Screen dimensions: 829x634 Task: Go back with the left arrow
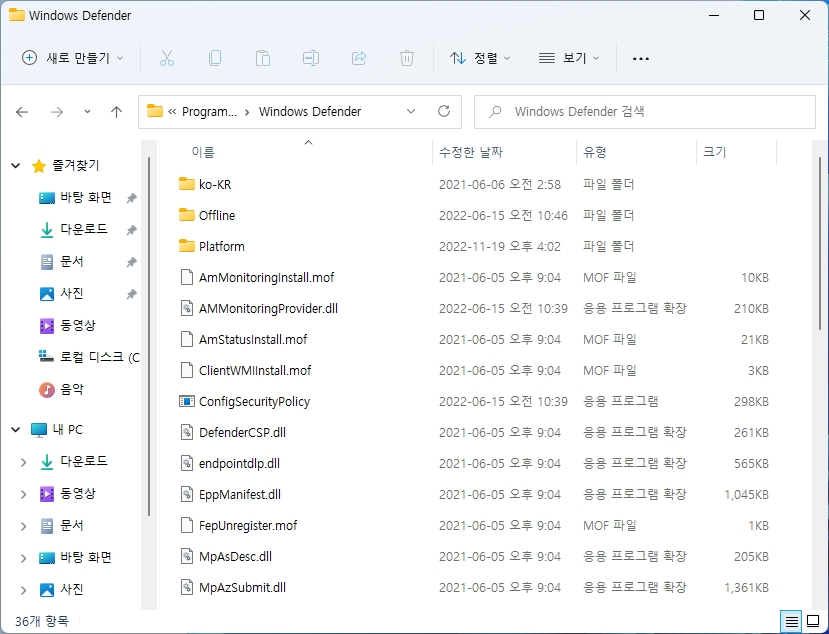pyautogui.click(x=22, y=112)
